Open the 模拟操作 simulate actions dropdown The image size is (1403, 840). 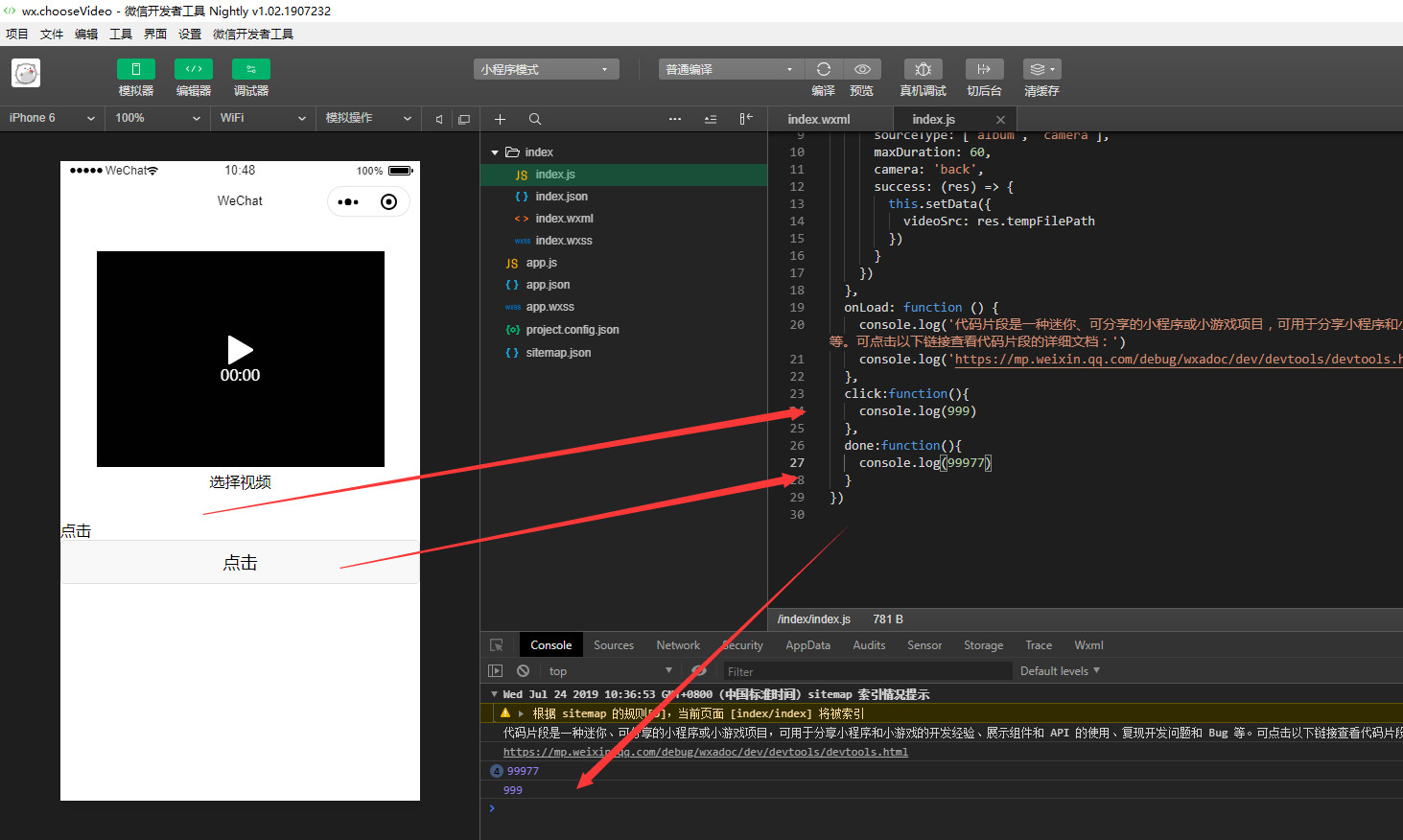pyautogui.click(x=369, y=118)
